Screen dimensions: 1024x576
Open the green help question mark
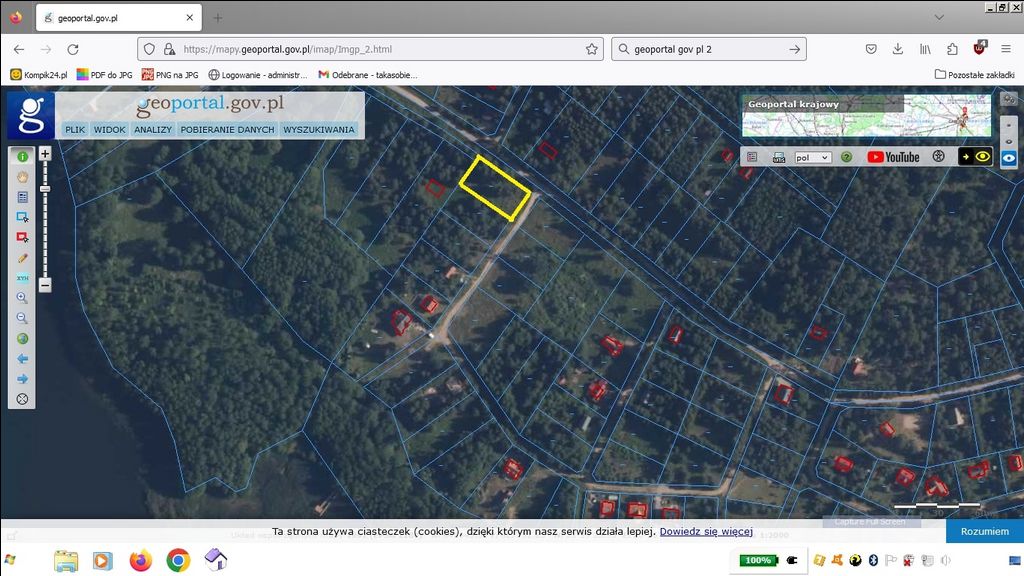pyautogui.click(x=846, y=157)
